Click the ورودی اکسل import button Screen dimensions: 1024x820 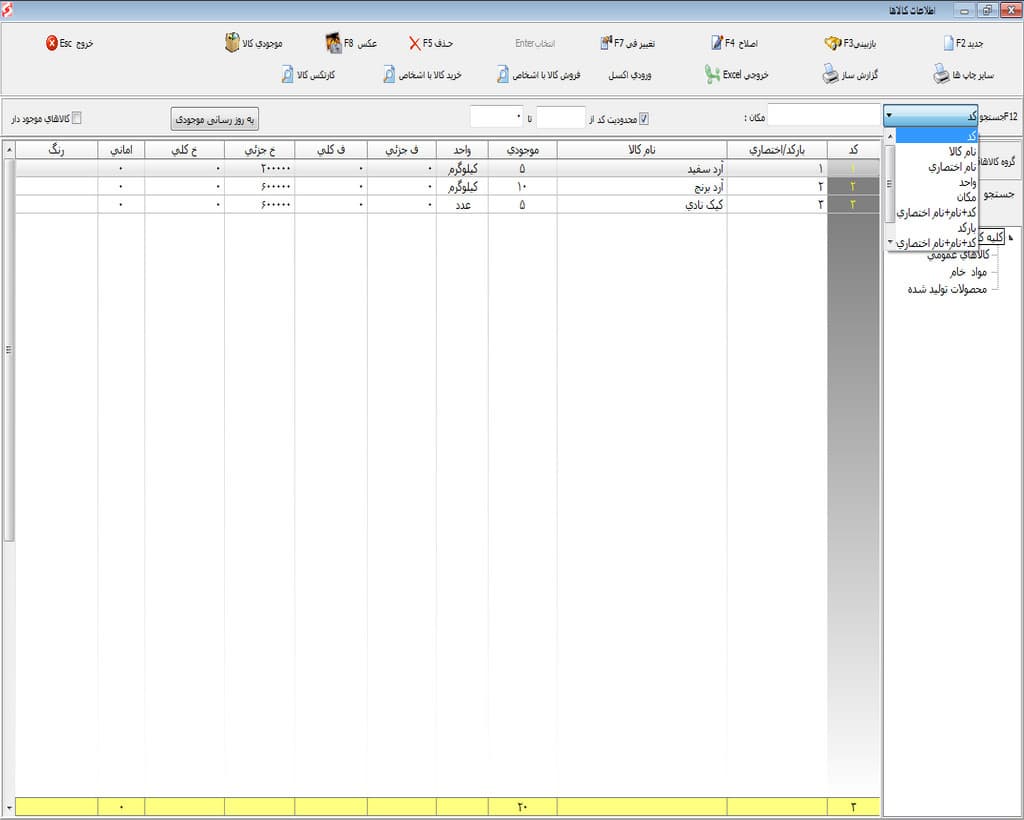[x=630, y=75]
